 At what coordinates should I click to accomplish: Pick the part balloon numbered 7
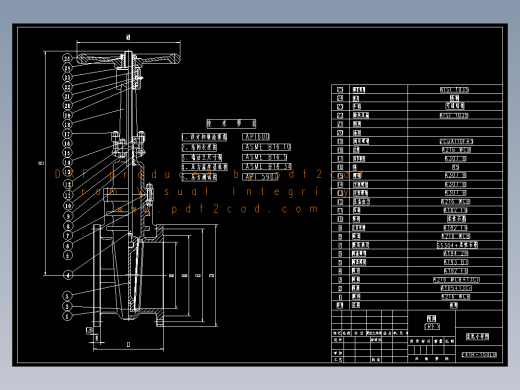pos(68,236)
